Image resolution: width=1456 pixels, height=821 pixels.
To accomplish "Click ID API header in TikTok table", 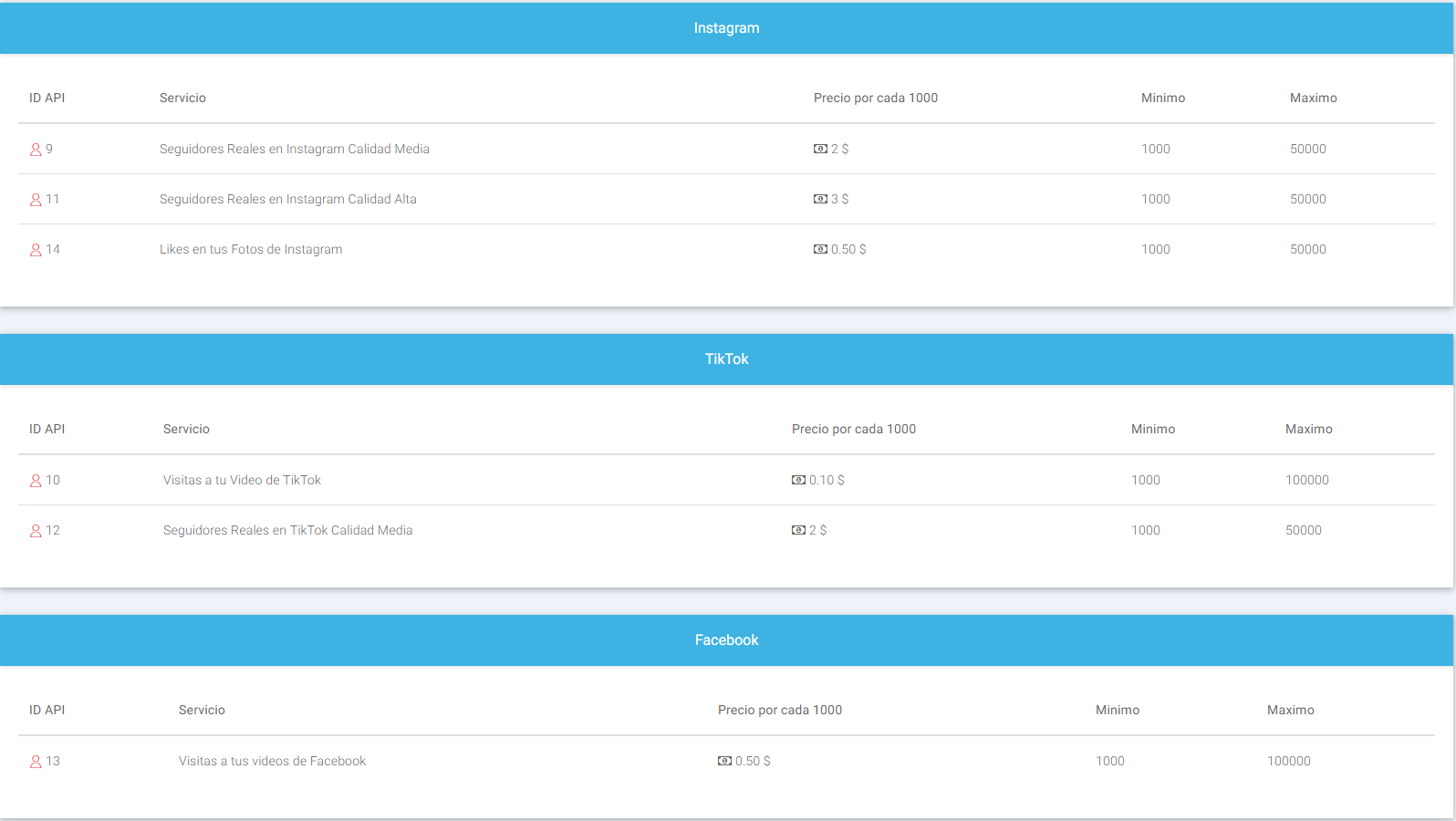I will 47,429.
